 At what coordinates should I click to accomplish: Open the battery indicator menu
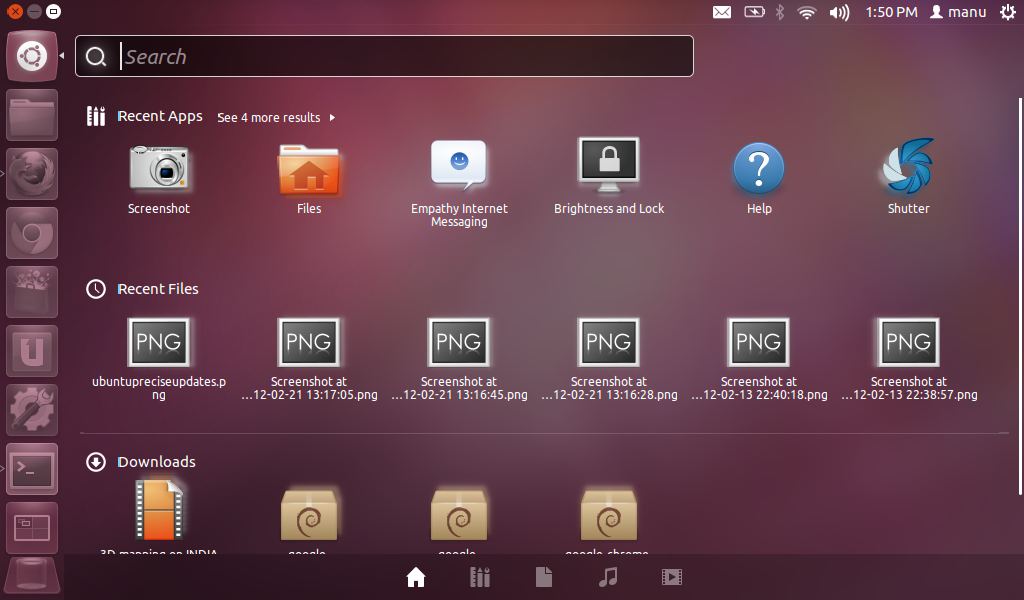(753, 12)
